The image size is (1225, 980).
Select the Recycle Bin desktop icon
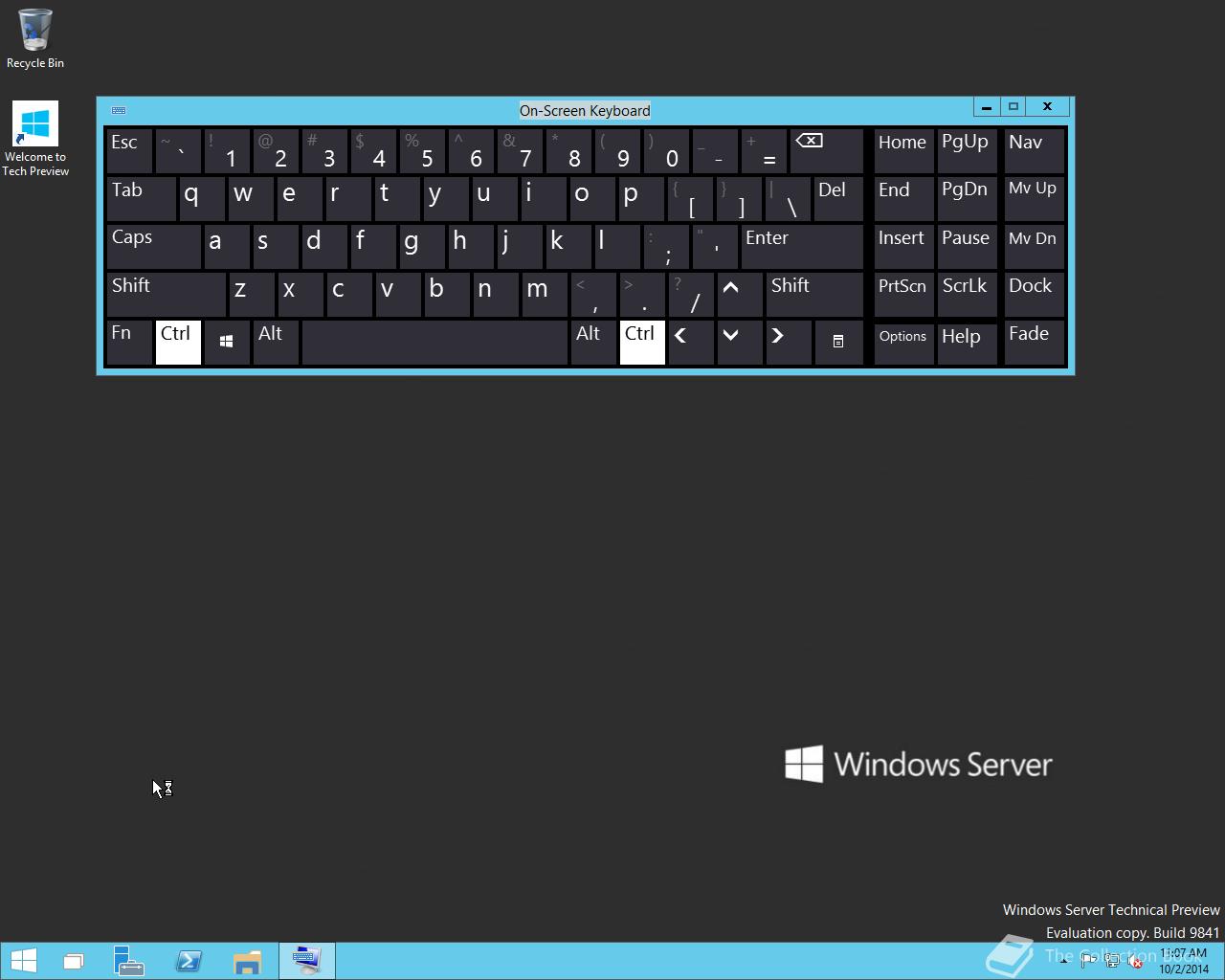coord(35,38)
